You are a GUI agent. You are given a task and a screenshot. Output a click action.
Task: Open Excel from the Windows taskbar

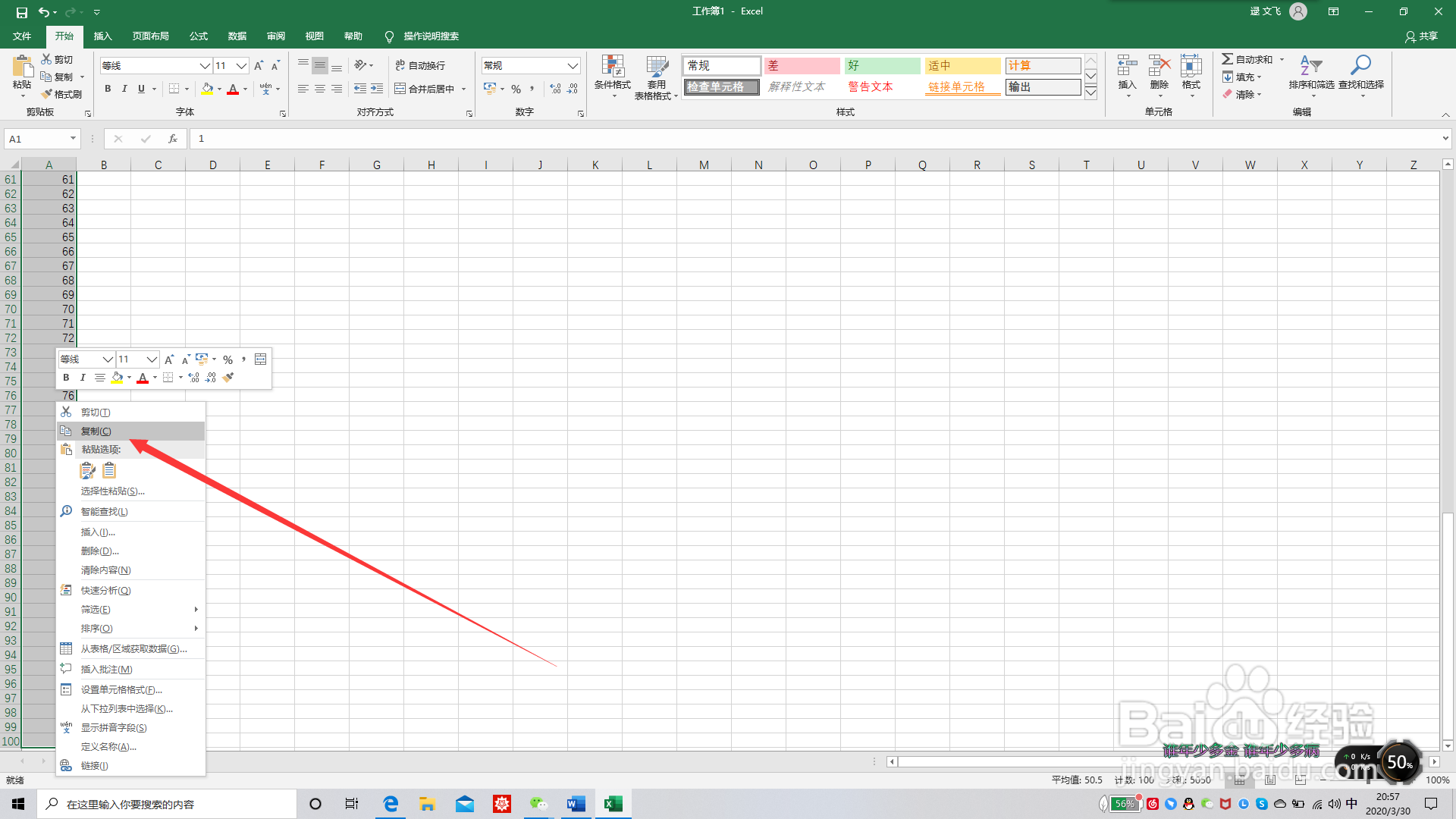click(613, 804)
